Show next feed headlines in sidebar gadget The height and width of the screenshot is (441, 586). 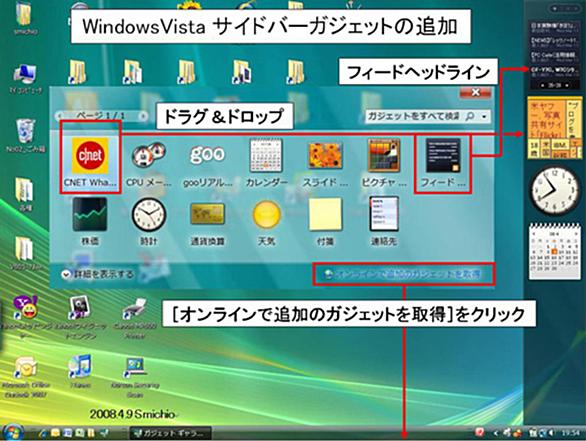click(x=568, y=86)
